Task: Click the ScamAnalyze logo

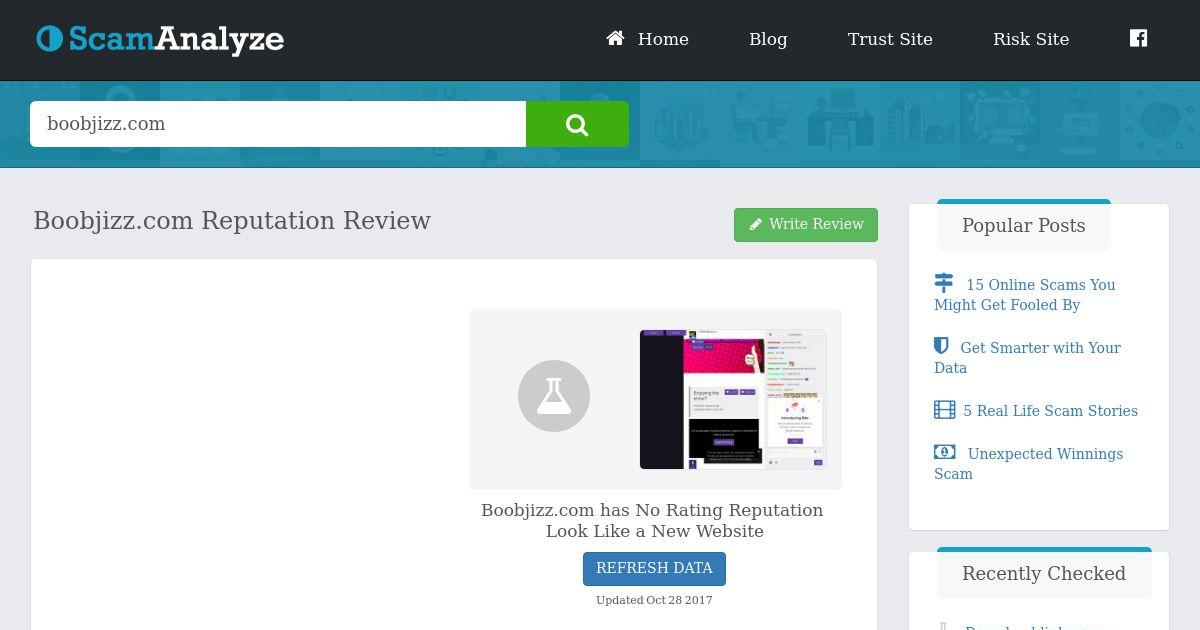Action: pos(160,39)
